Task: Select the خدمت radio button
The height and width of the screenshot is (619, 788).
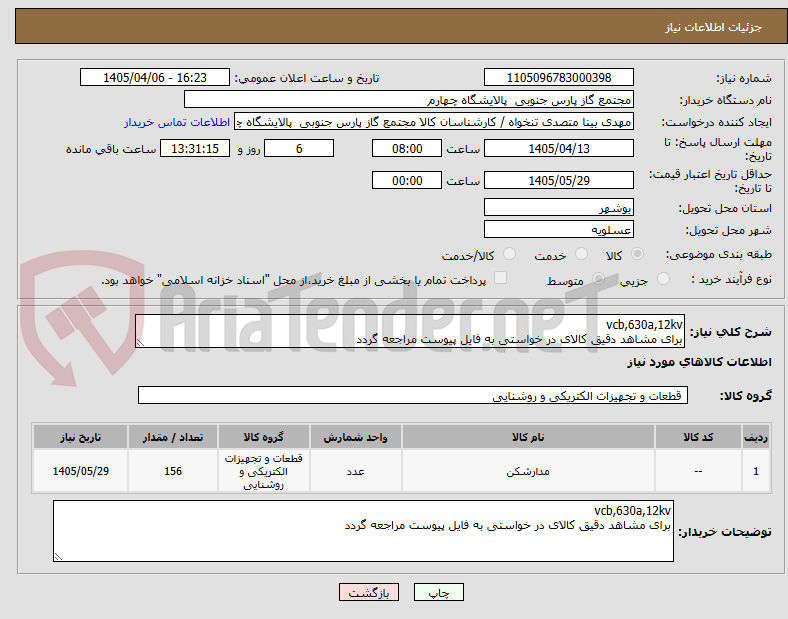Action: pyautogui.click(x=581, y=254)
